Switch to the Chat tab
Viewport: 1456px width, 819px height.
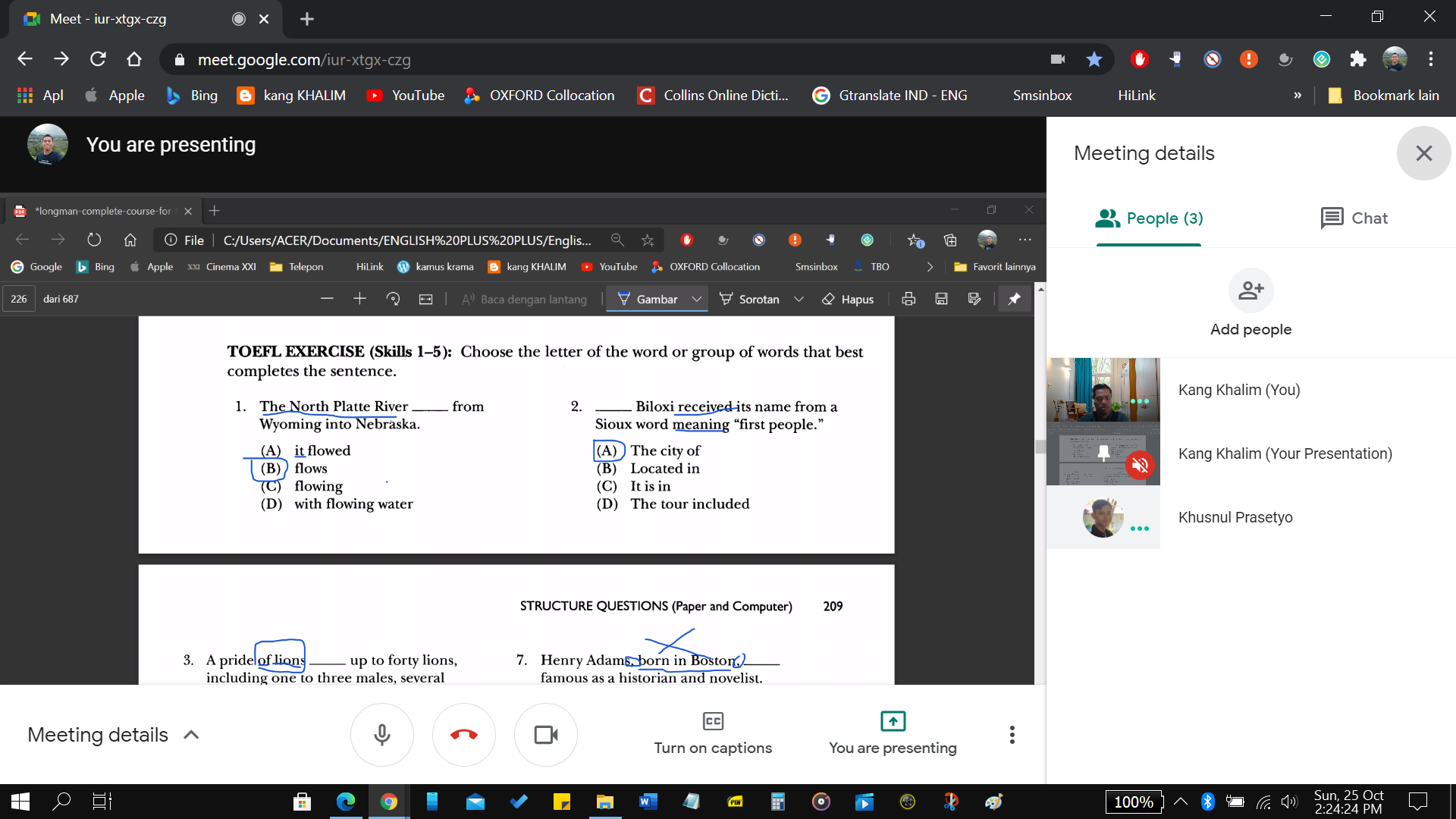(x=1354, y=218)
